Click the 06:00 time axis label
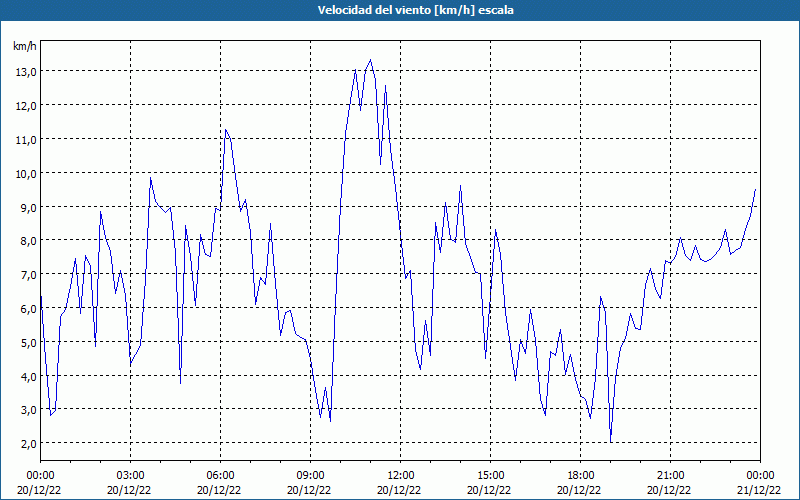The image size is (800, 500). pyautogui.click(x=220, y=476)
